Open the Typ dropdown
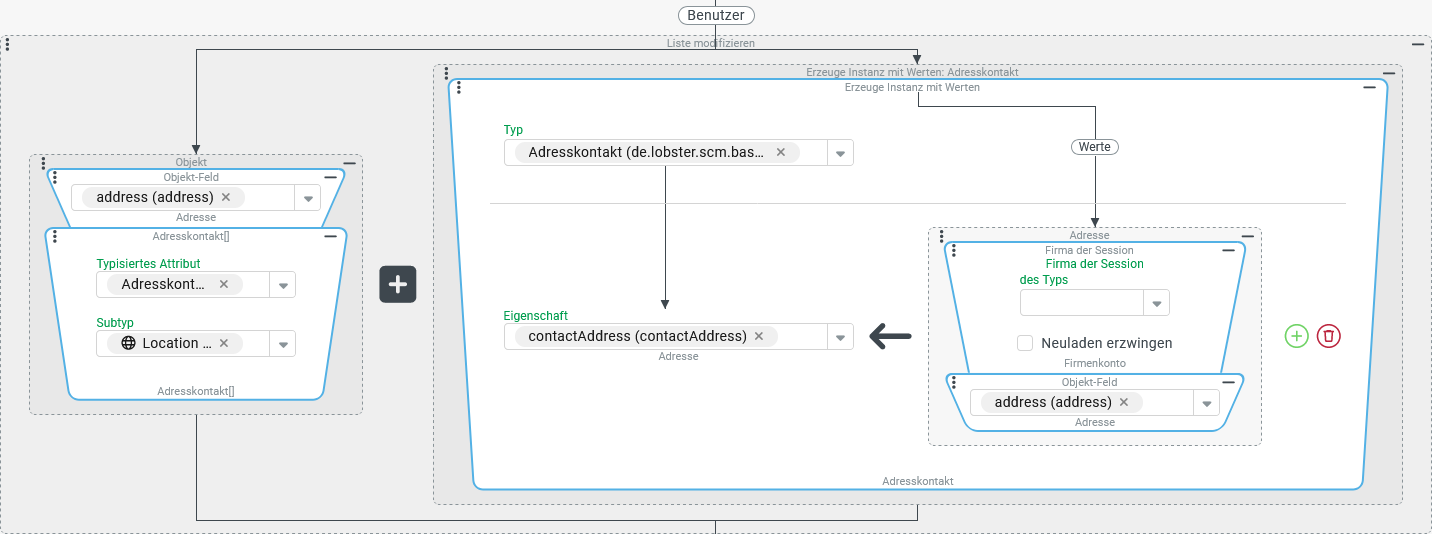 pos(840,153)
